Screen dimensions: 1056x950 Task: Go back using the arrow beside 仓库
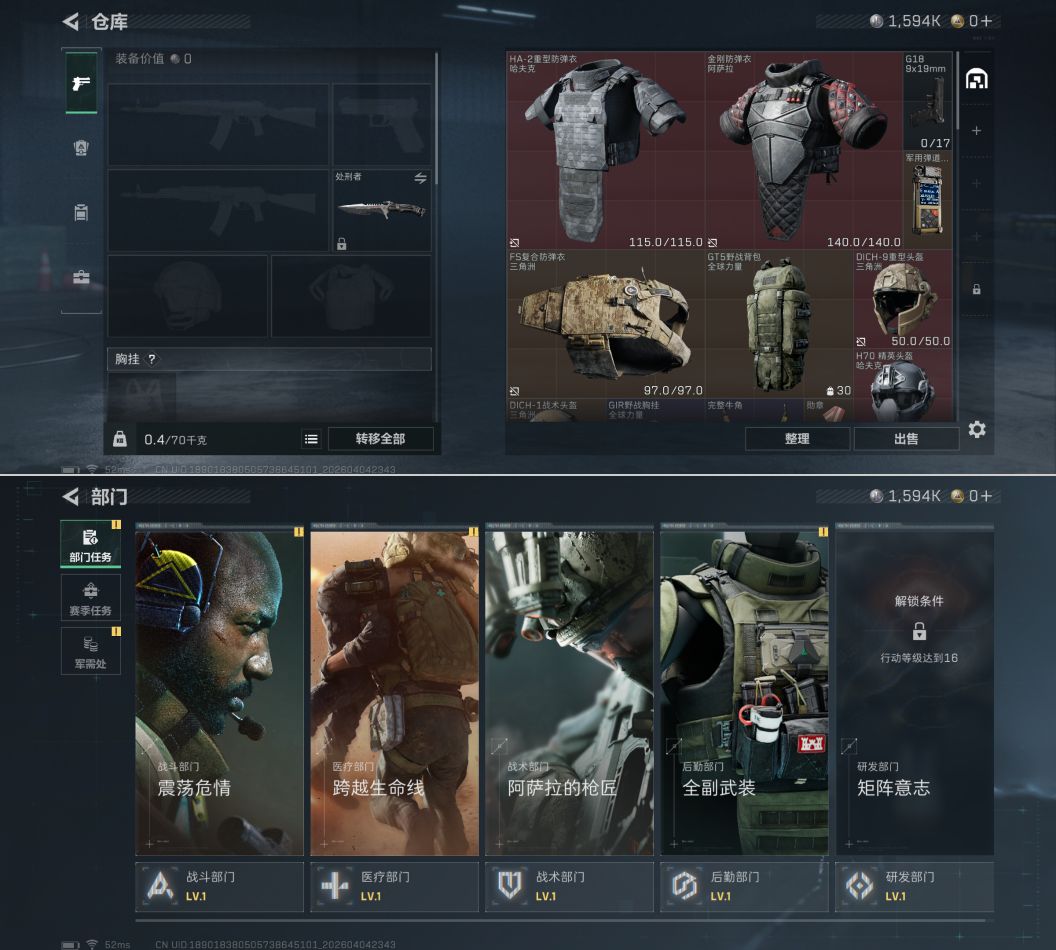pos(70,22)
